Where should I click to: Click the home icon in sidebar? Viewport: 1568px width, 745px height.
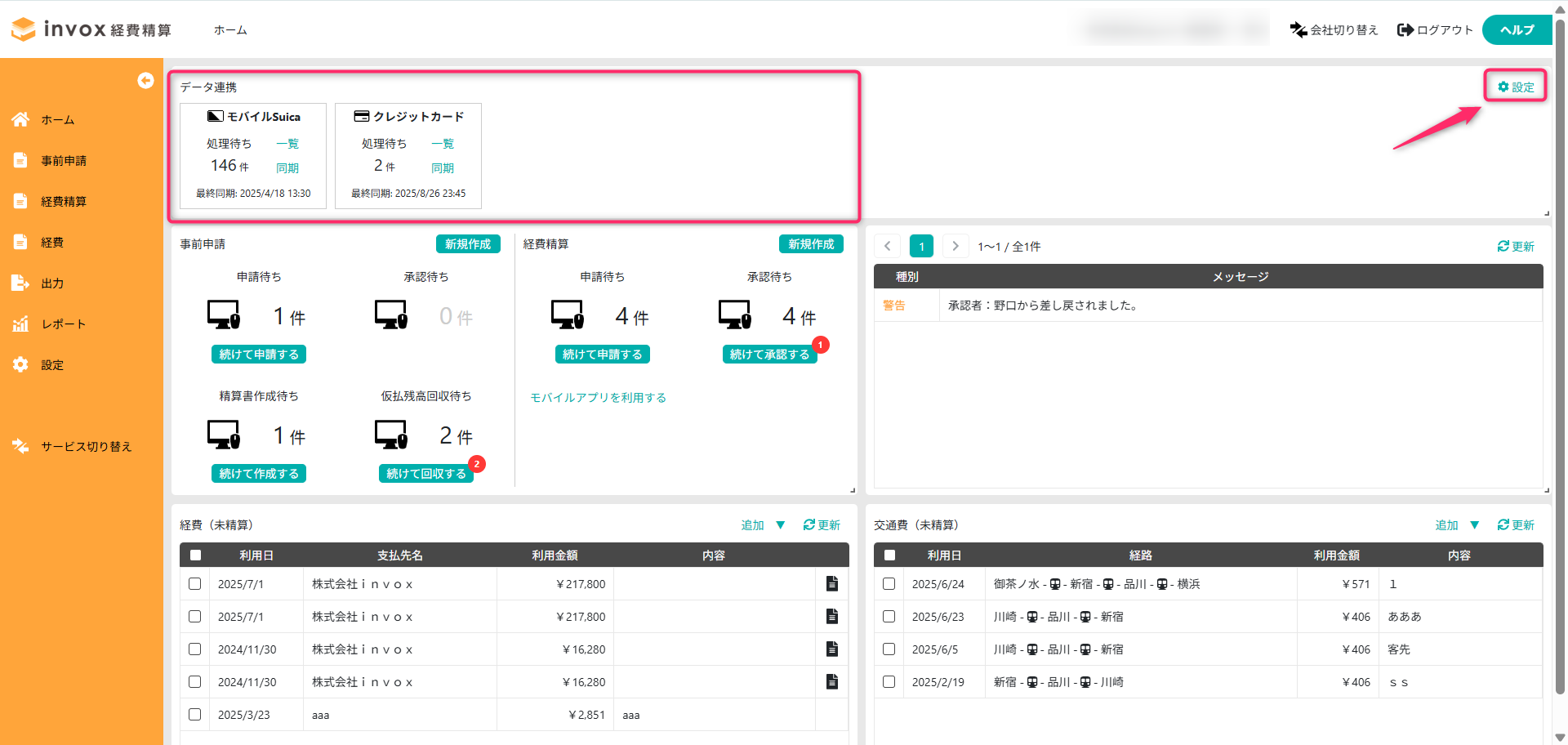click(x=20, y=120)
